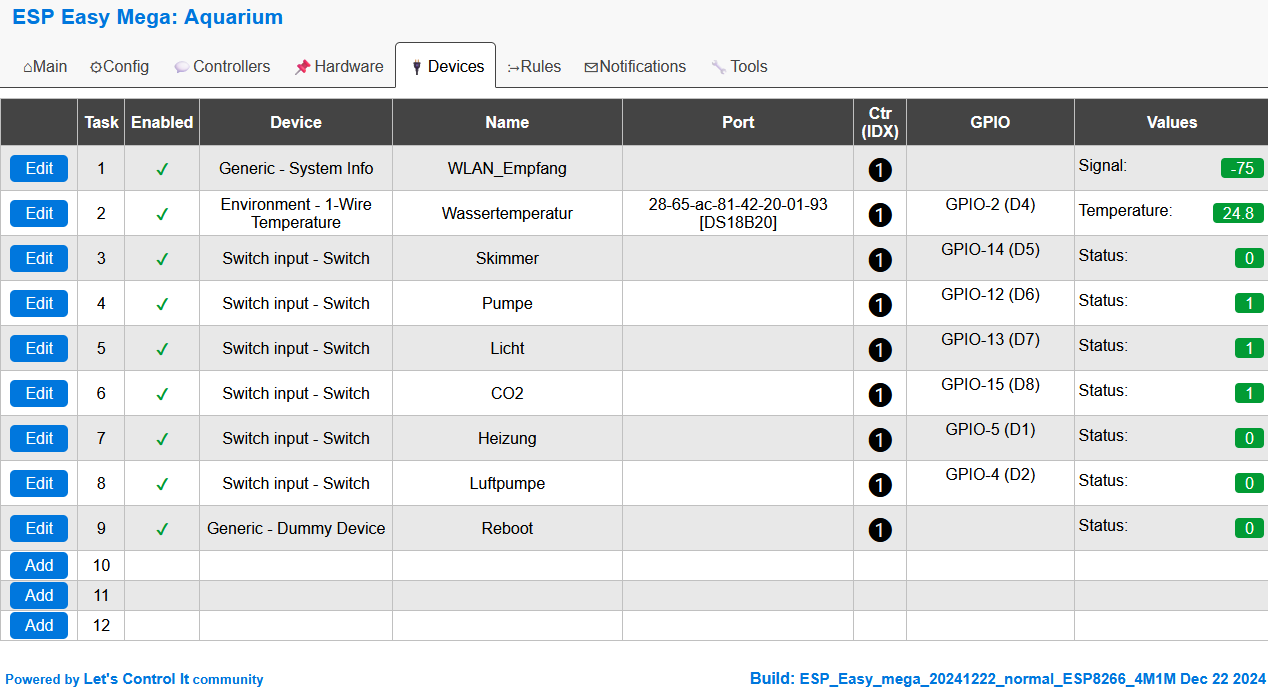Image resolution: width=1268 pixels, height=691 pixels.
Task: Switch to the Config tab
Action: coord(119,67)
